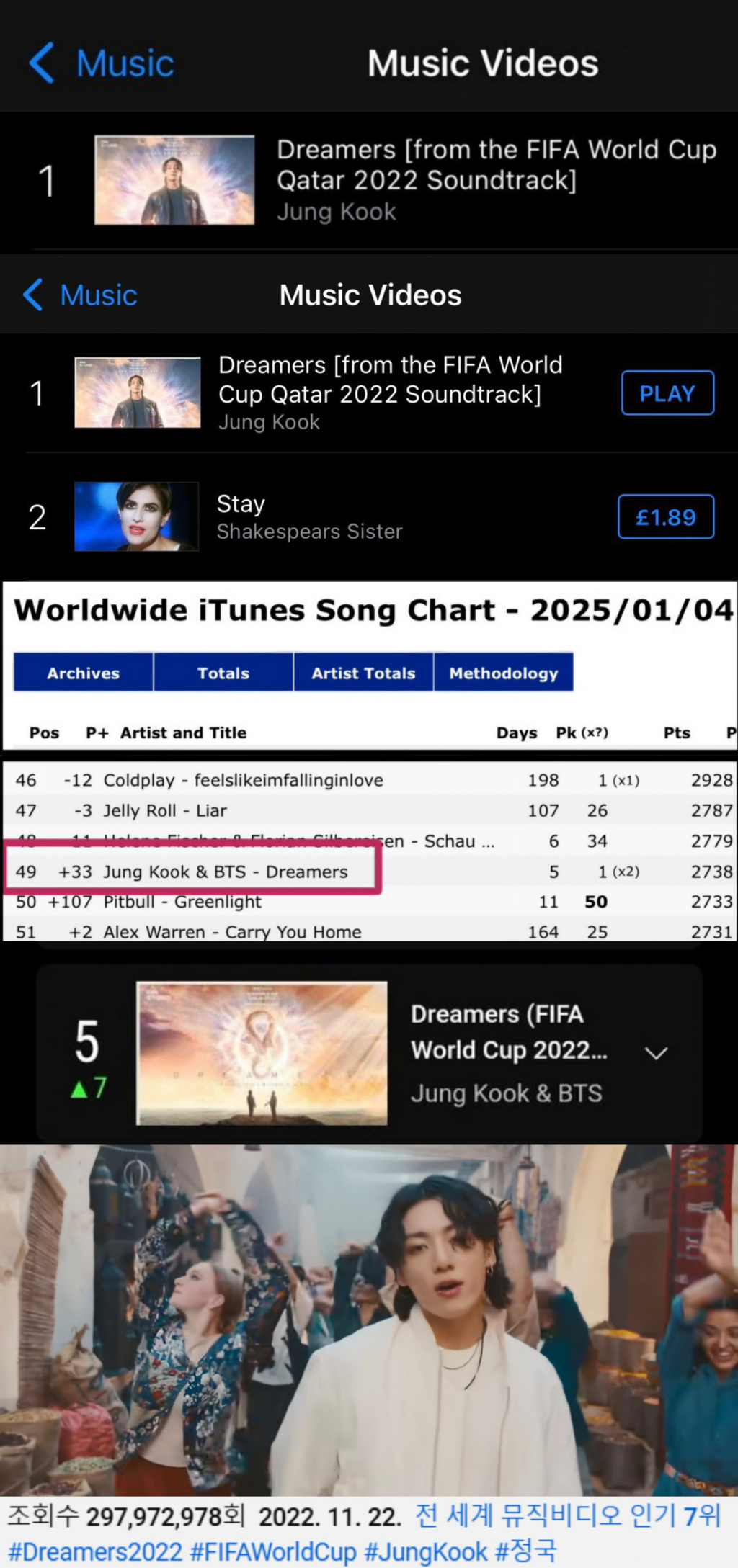The image size is (738, 1568).
Task: Tap the Dreamers single cover art
Action: coord(262,1052)
